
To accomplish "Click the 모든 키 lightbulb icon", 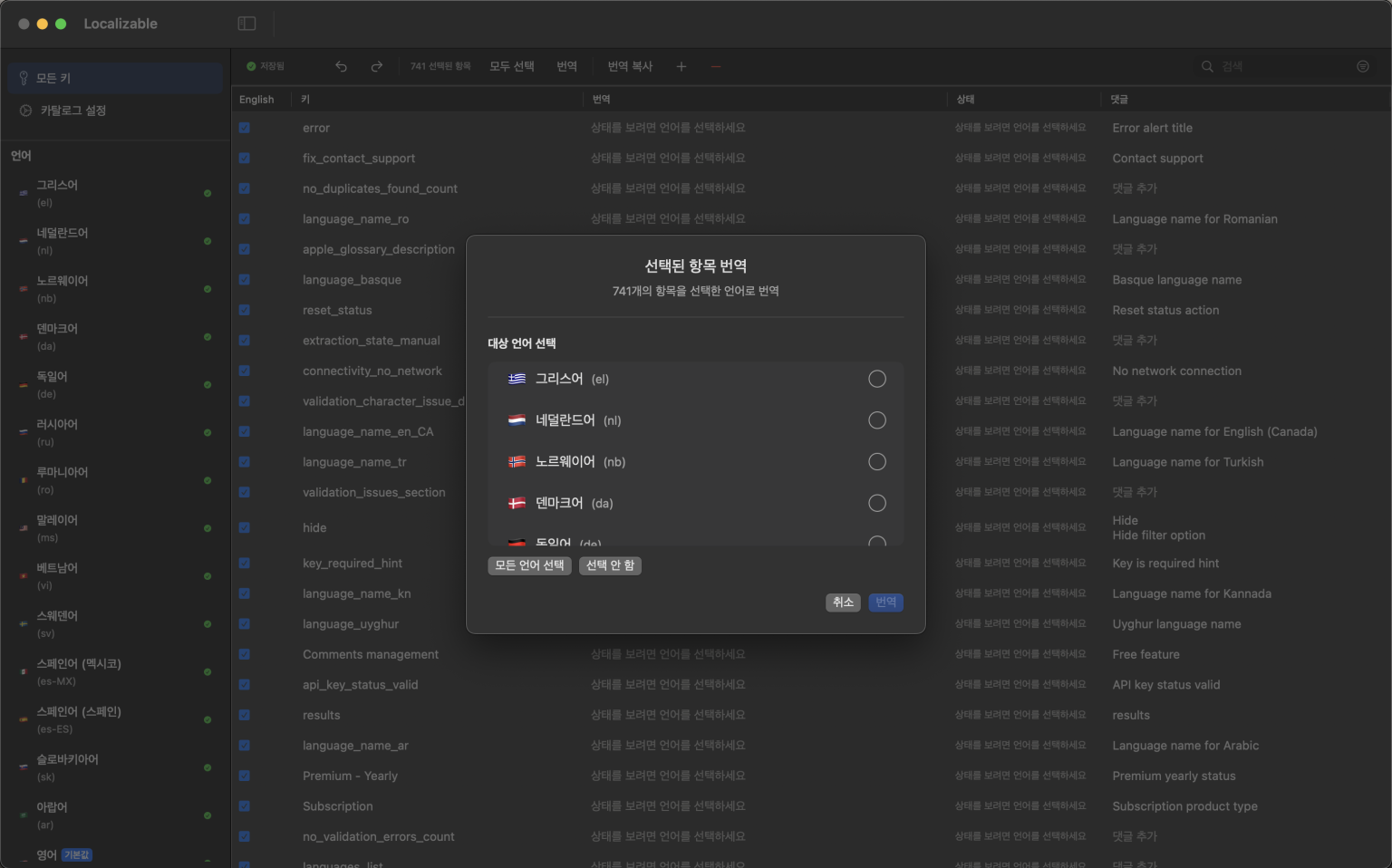I will tap(22, 78).
